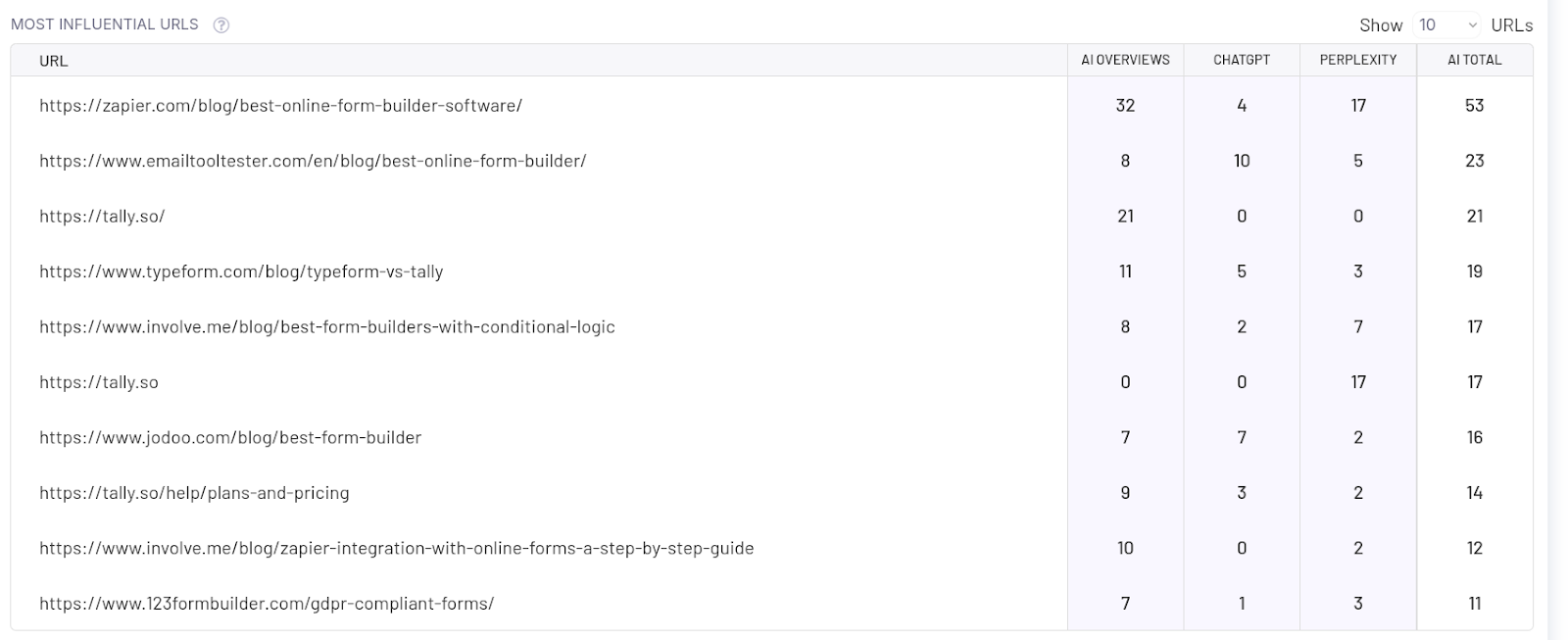This screenshot has width=1568, height=640.
Task: Click the Most Influential URLs heading
Action: click(x=105, y=25)
